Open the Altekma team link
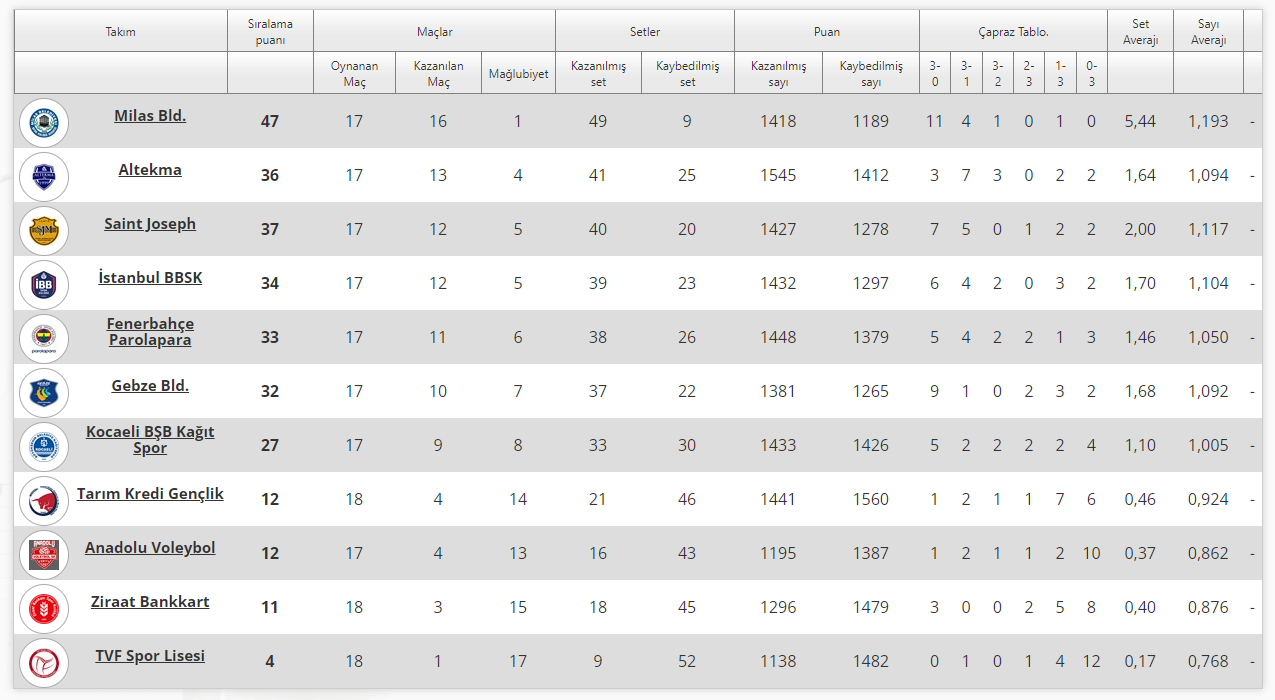This screenshot has height=700, width=1275. [x=150, y=170]
